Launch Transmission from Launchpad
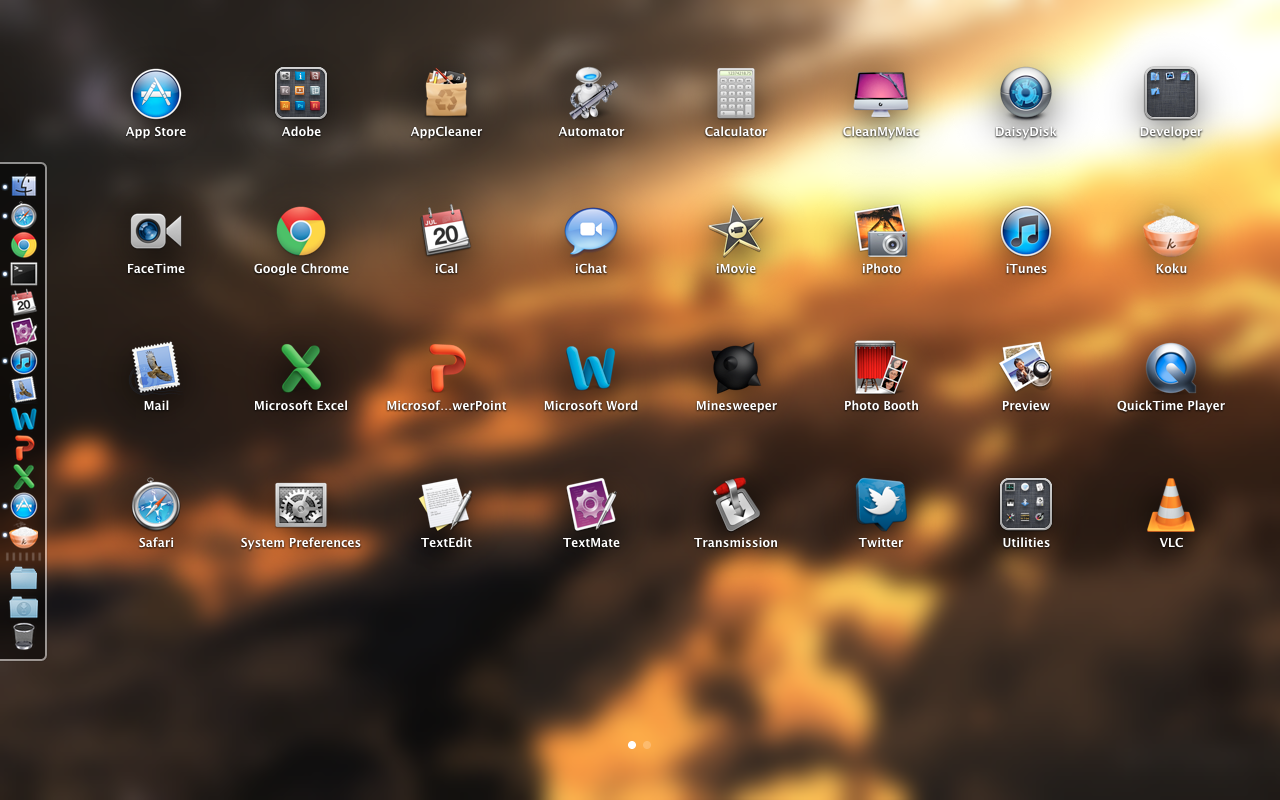Screen dimensions: 1280x800 (736, 505)
